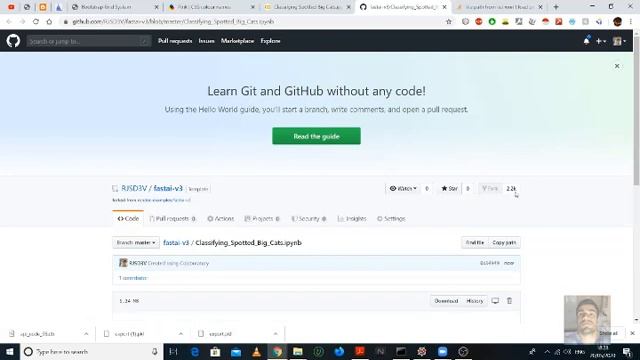The height and width of the screenshot is (360, 640).
Task: Click the Type here to search box
Action: click(x=91, y=351)
